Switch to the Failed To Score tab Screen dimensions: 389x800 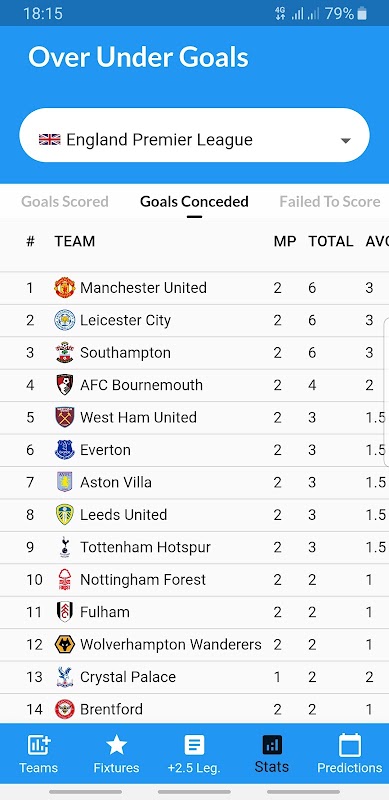(x=330, y=202)
